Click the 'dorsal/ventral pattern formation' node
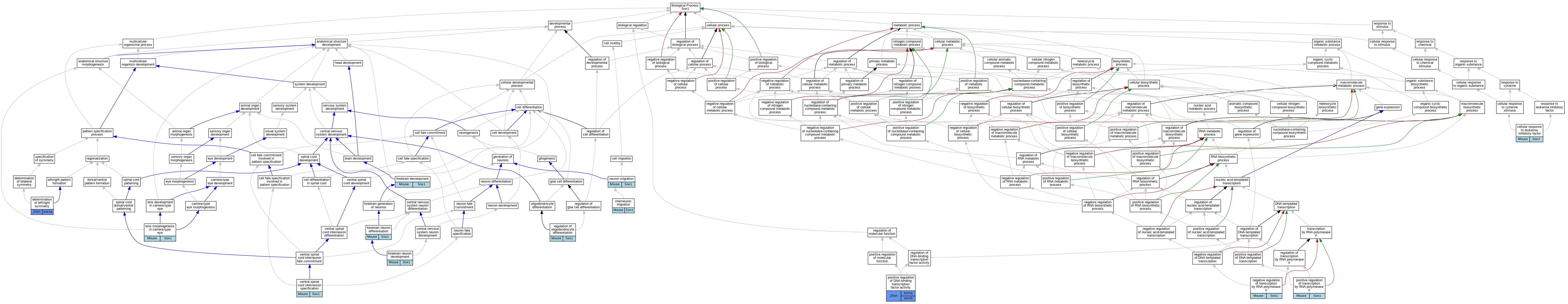The height and width of the screenshot is (304, 1568). tap(97, 181)
